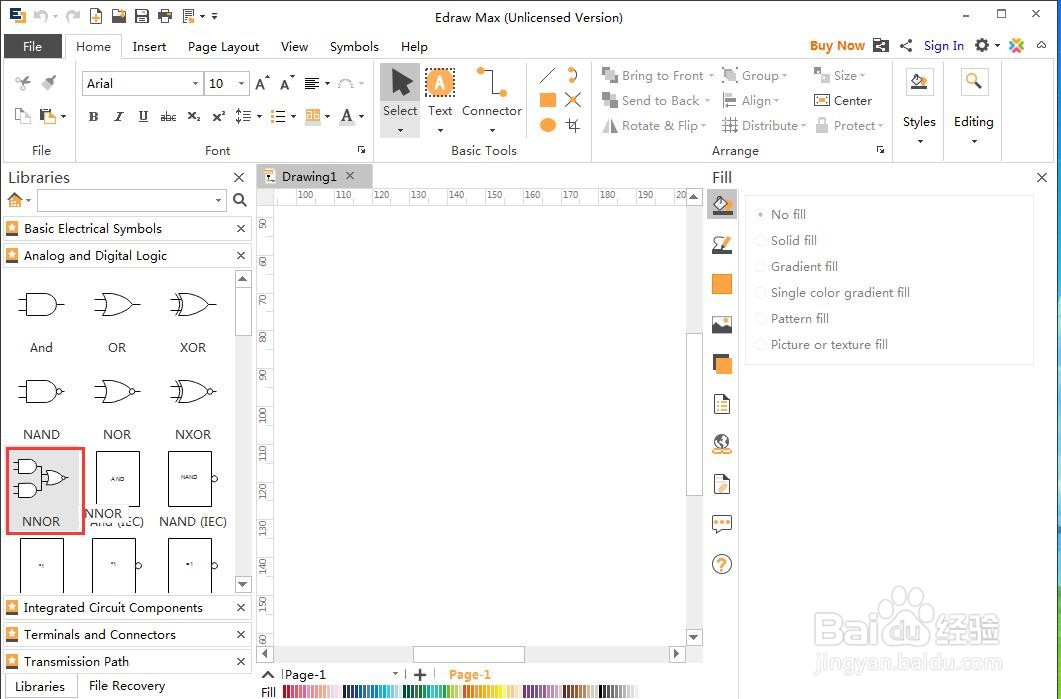1061x699 pixels.
Task: Switch to the Insert tab
Action: [x=150, y=46]
